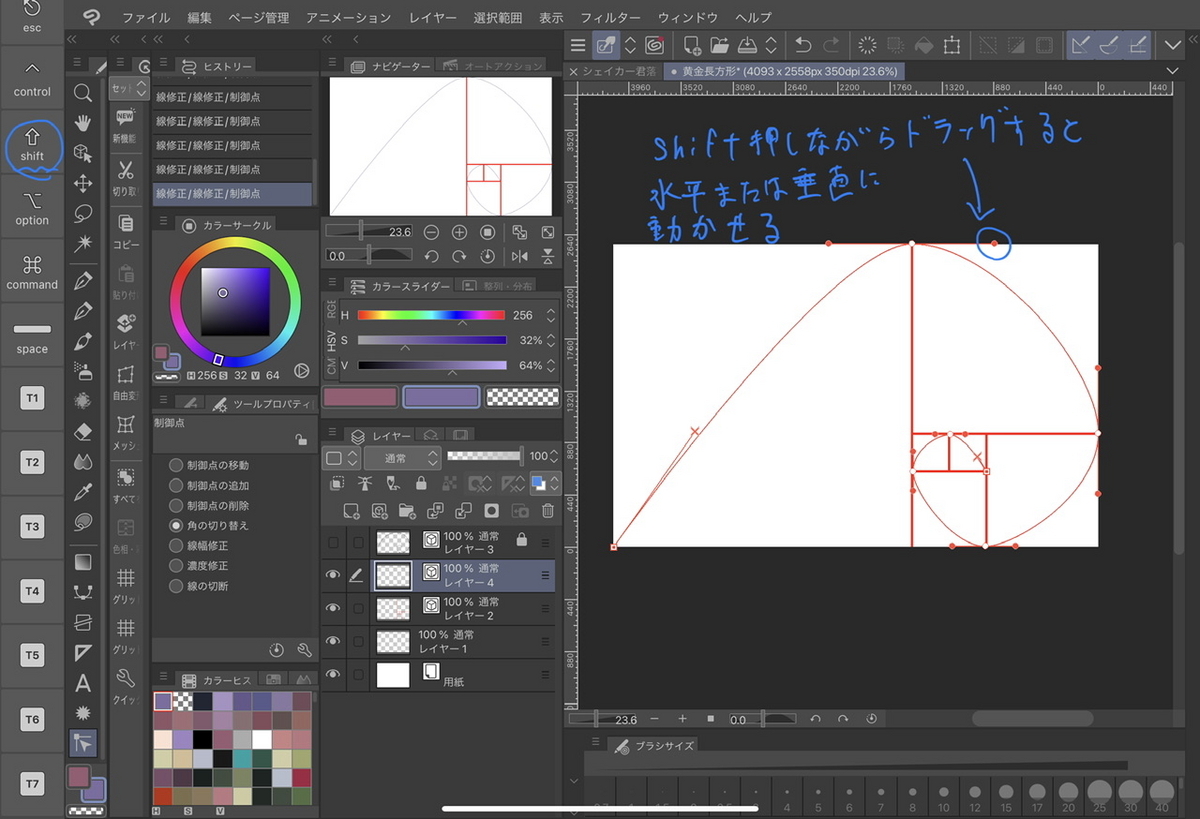
Task: Expand command bar overflow chevron
Action: (1172, 45)
